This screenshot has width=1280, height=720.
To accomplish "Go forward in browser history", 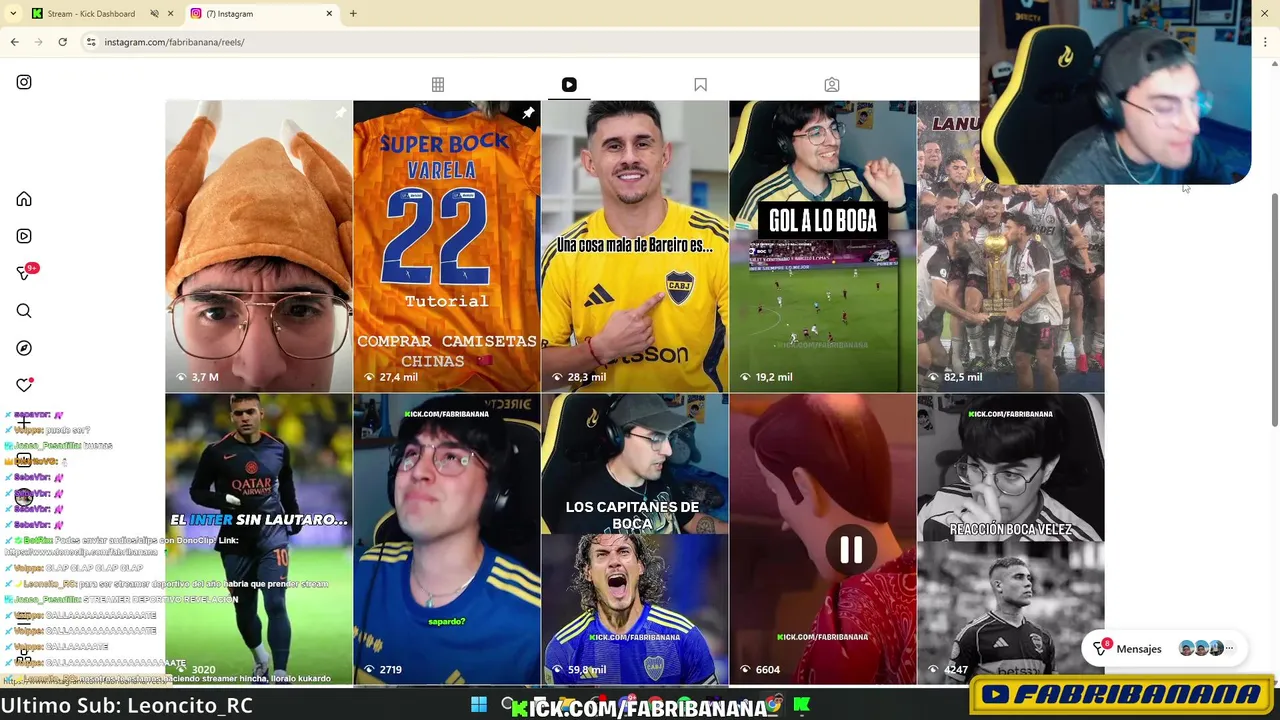I will click(x=39, y=42).
